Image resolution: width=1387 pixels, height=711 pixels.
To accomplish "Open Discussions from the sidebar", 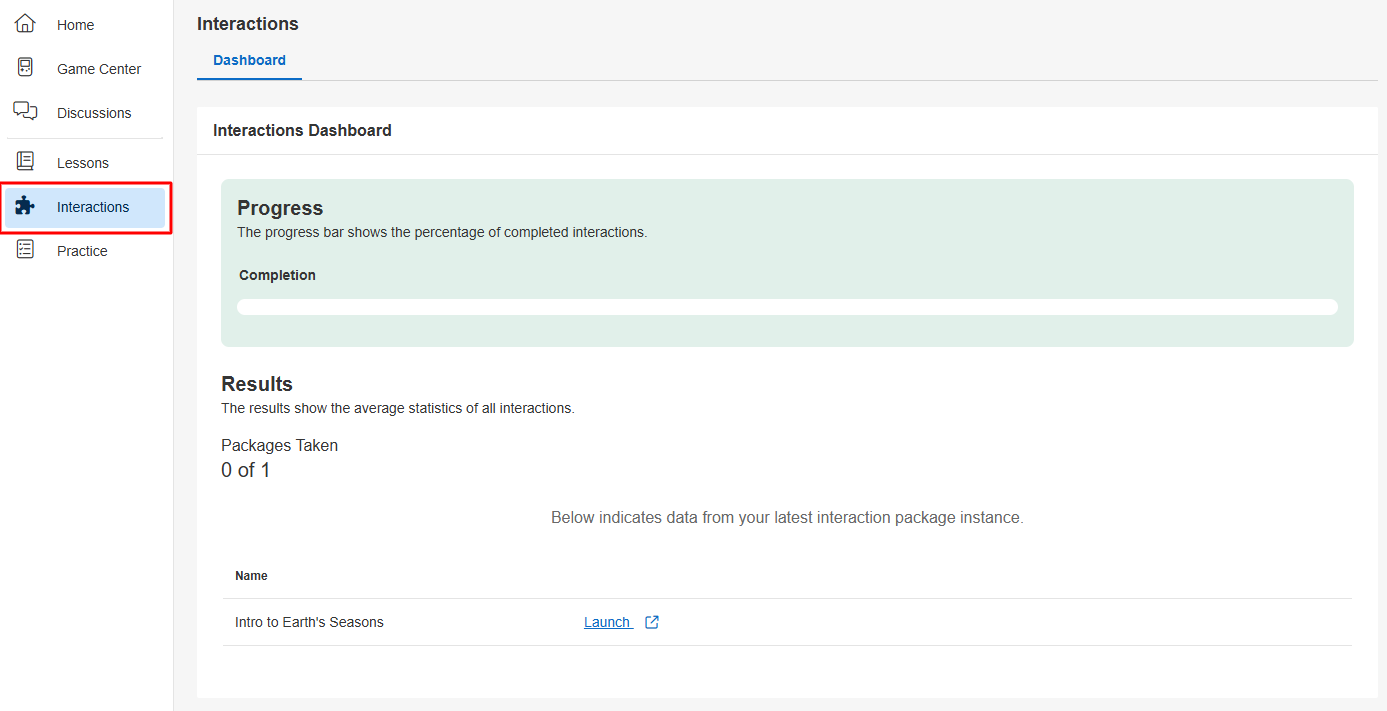I will (x=94, y=113).
